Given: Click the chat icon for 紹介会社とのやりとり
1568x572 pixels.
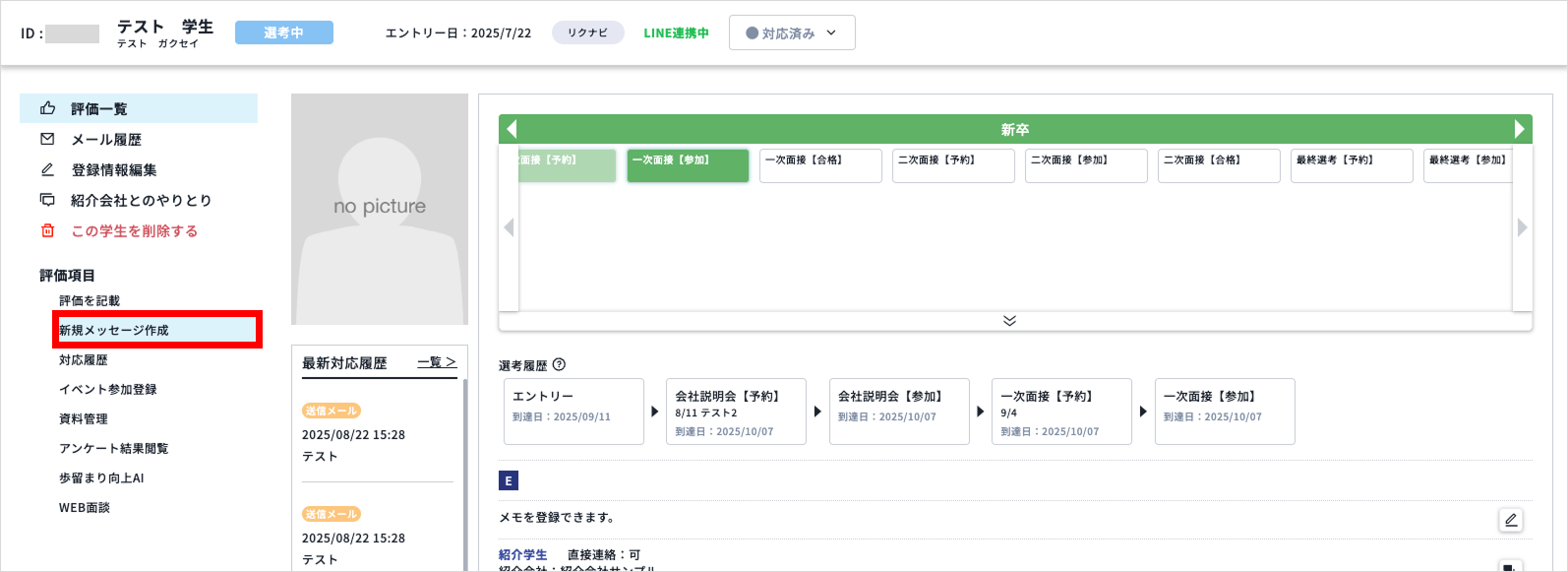Looking at the screenshot, I should point(47,200).
